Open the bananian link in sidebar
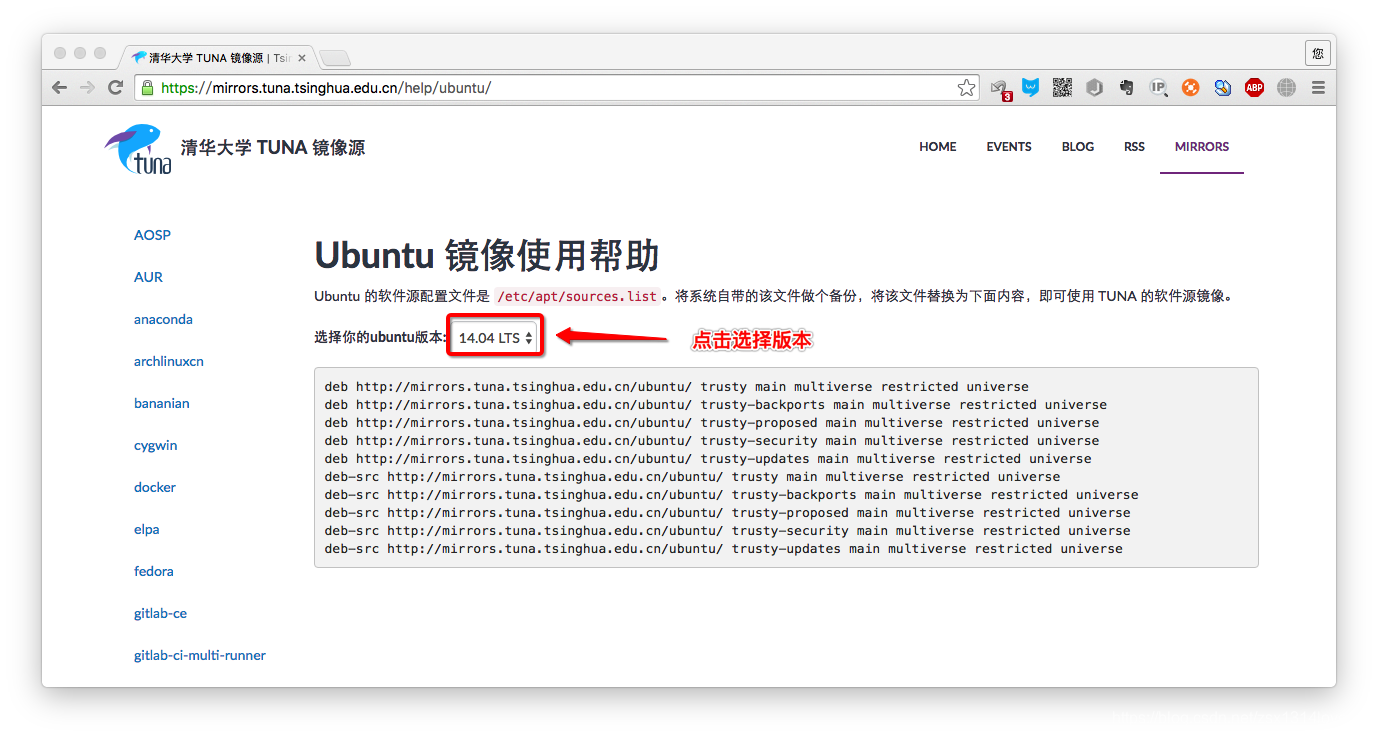1378x737 pixels. (x=162, y=403)
